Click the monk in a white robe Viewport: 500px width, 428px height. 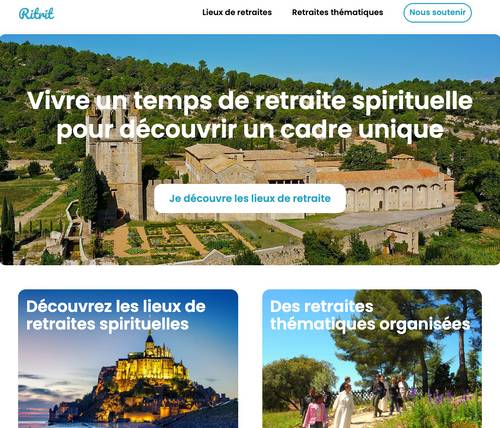pyautogui.click(x=344, y=406)
